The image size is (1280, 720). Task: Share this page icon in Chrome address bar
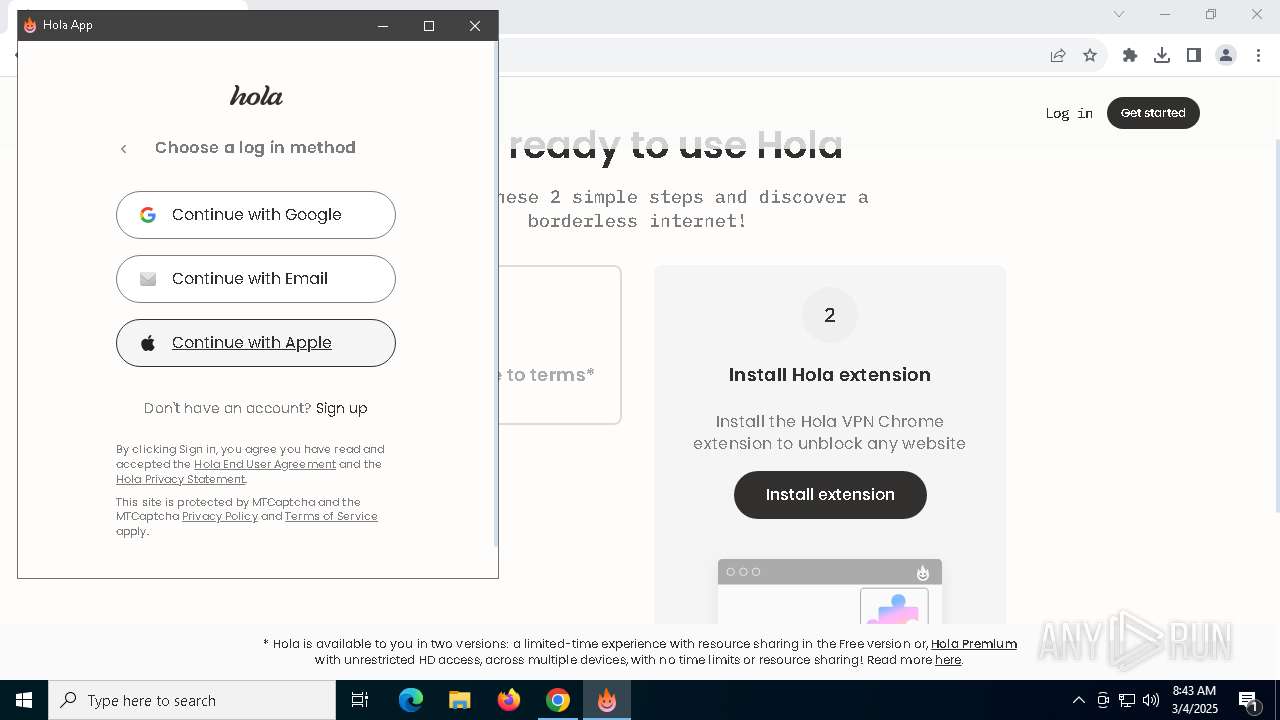(x=1058, y=56)
